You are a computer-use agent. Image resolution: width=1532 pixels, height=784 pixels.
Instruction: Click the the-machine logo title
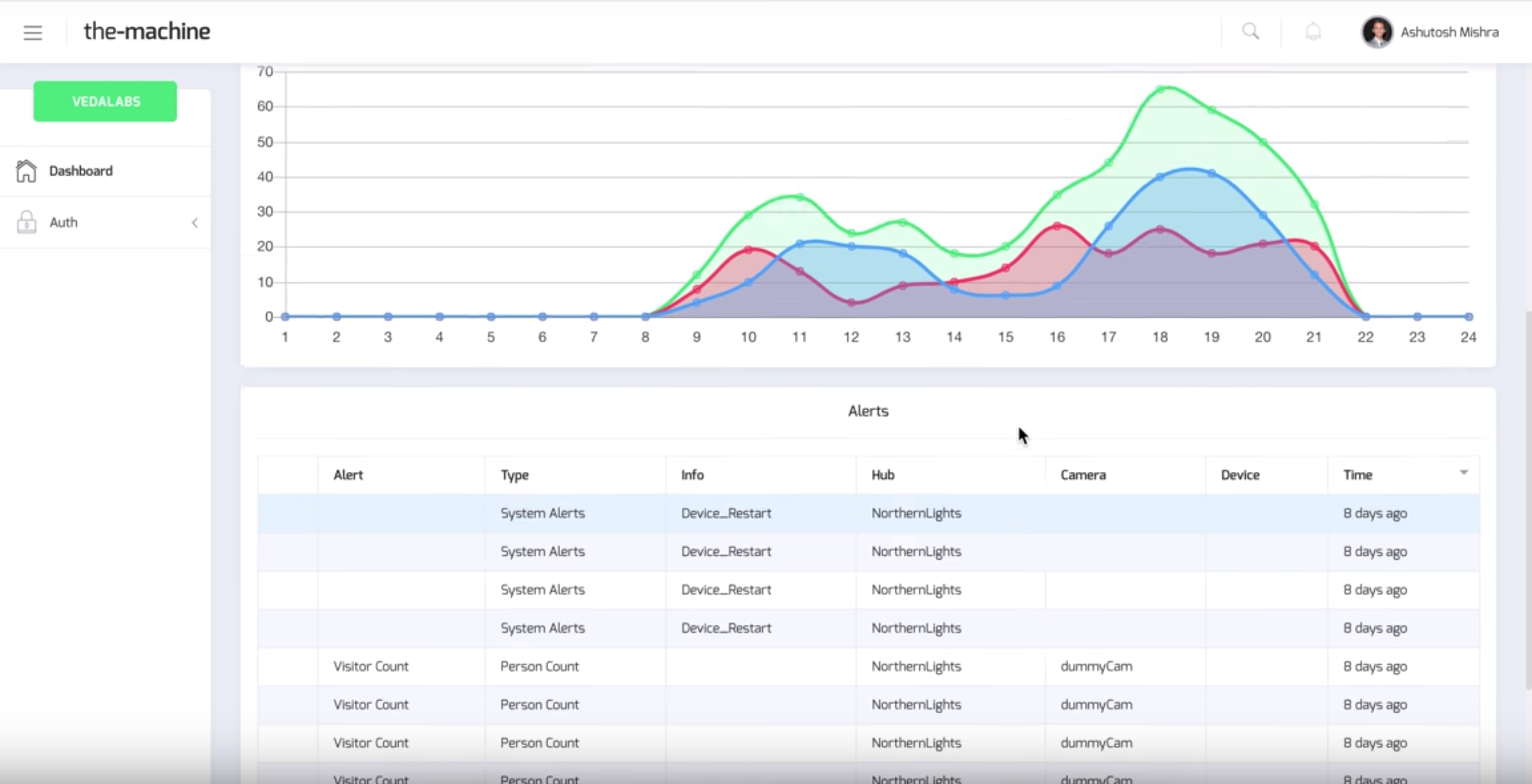pyautogui.click(x=147, y=31)
